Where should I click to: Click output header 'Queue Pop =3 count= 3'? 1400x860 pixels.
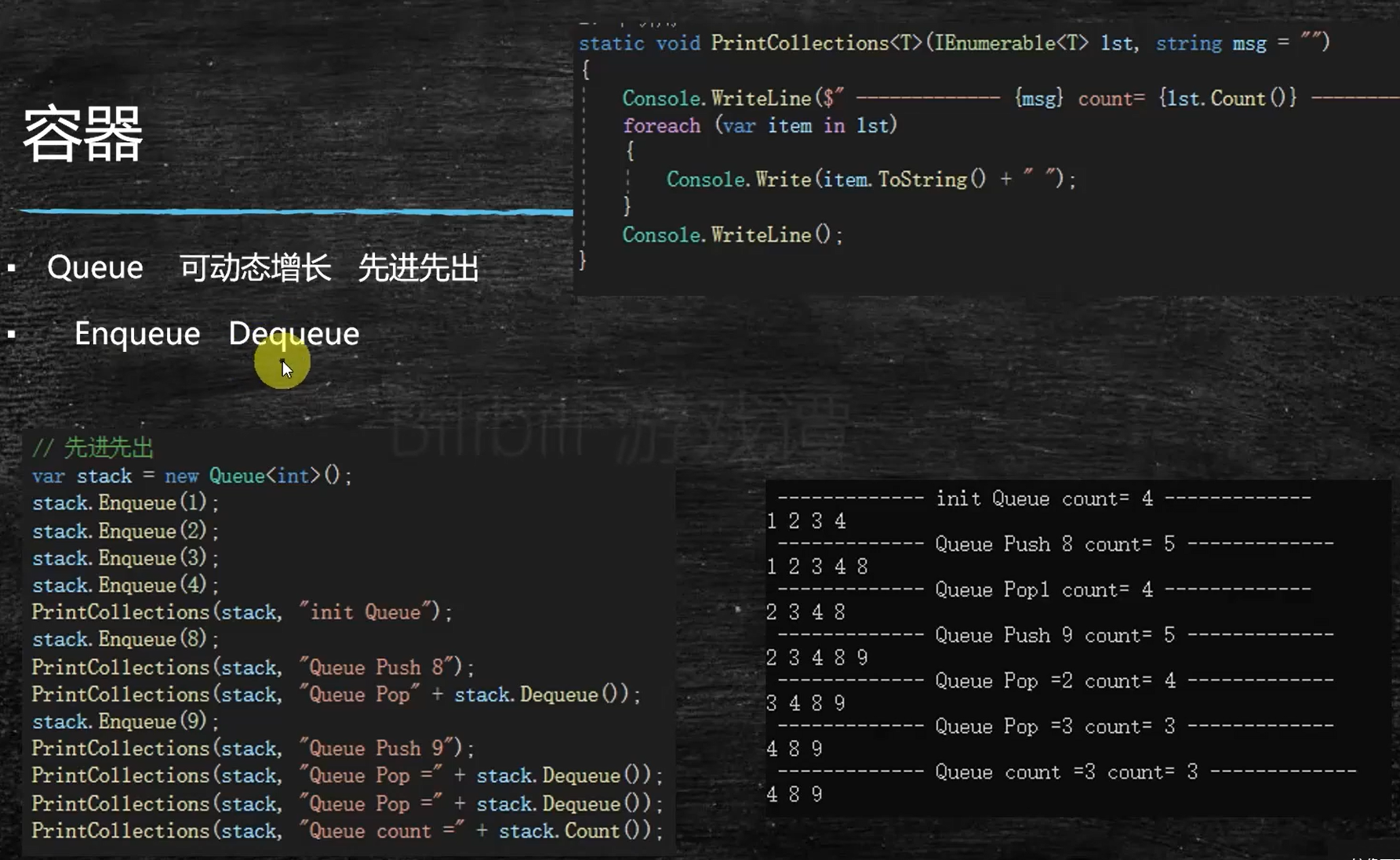1056,727
